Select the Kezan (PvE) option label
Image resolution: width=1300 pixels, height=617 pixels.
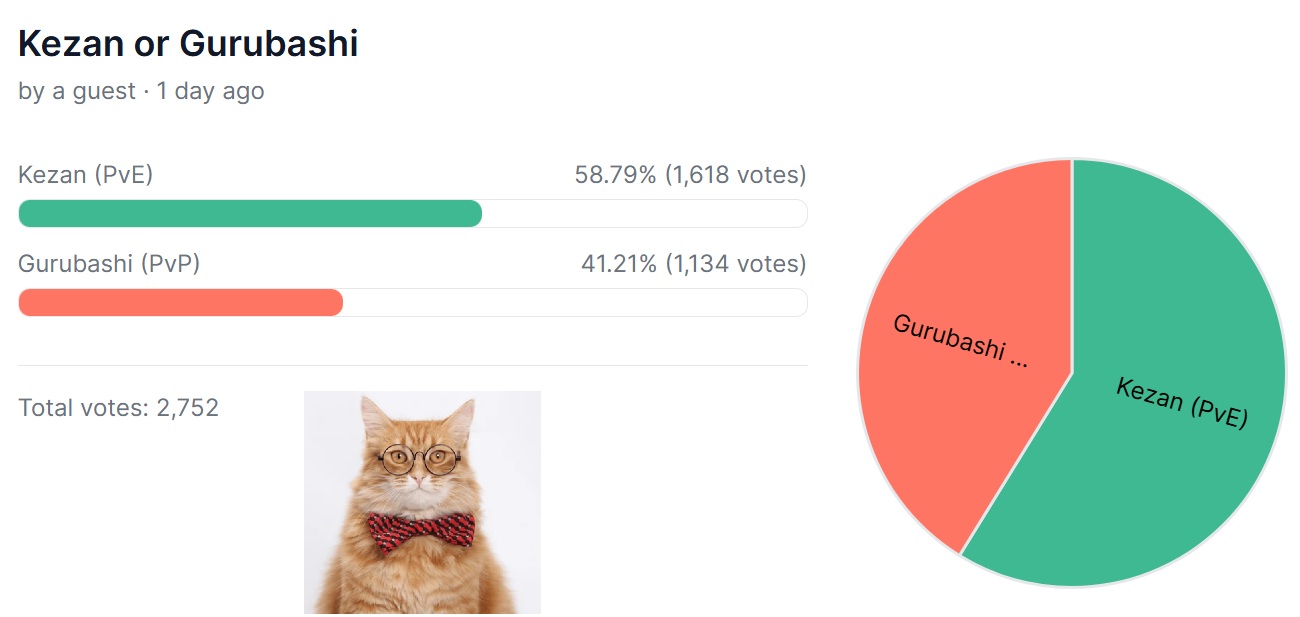tap(86, 176)
